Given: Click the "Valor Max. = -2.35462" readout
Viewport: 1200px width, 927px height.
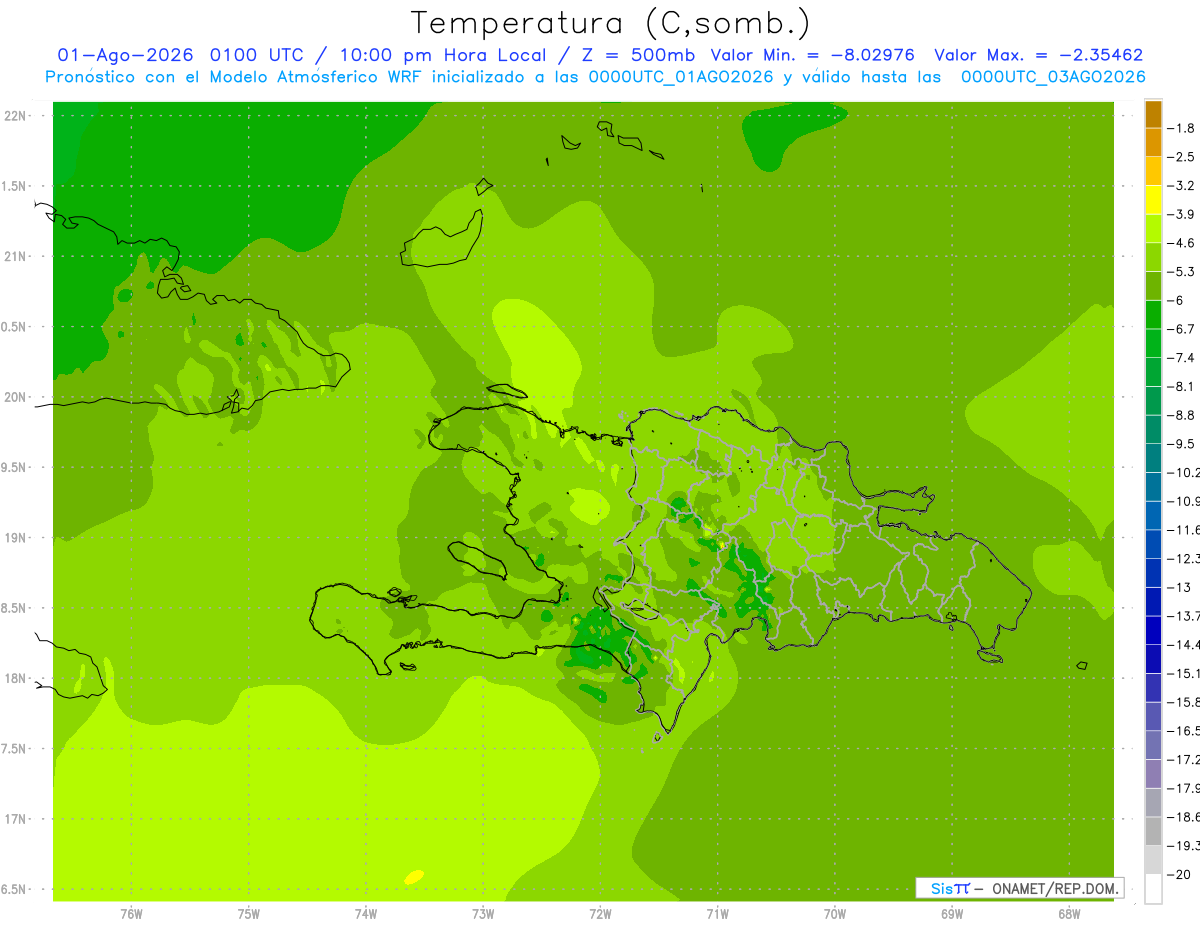Looking at the screenshot, I should tap(1038, 55).
